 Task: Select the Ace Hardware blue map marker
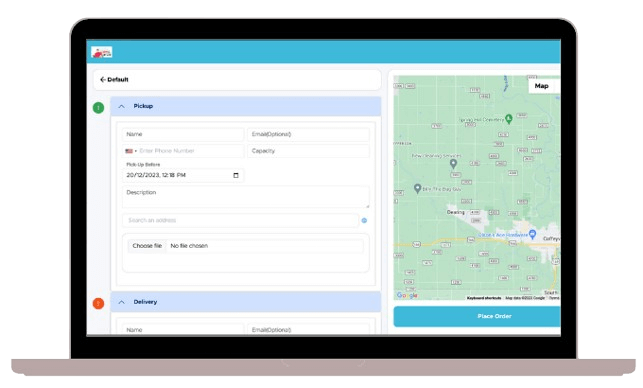[532, 234]
